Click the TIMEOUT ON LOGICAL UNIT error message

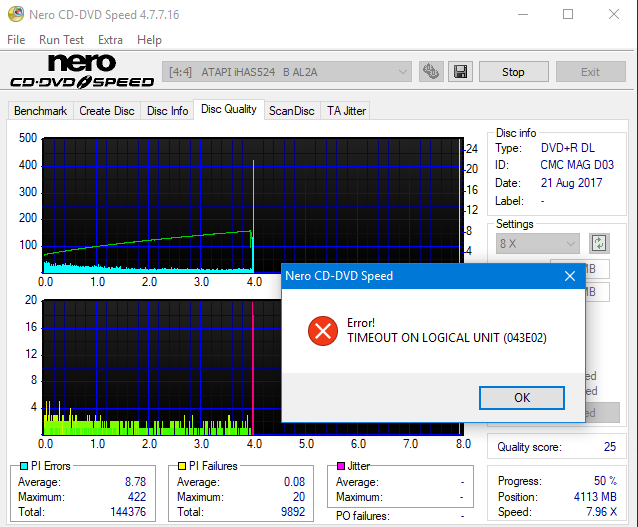point(447,338)
